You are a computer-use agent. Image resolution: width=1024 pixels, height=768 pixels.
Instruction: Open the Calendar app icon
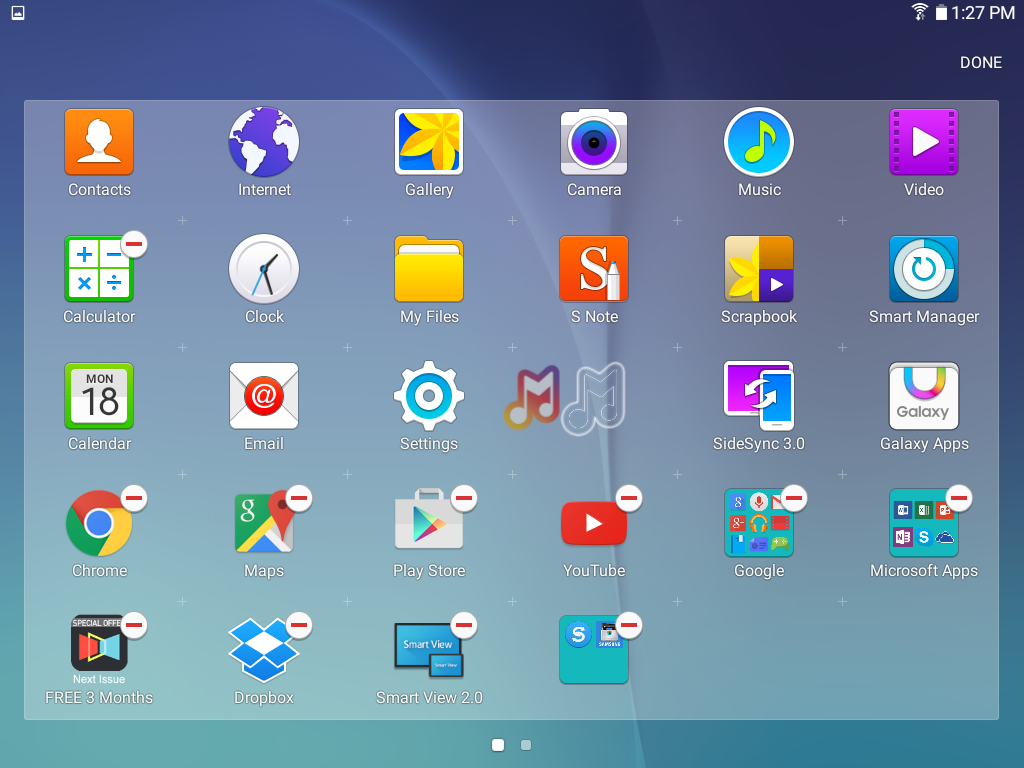pos(99,396)
